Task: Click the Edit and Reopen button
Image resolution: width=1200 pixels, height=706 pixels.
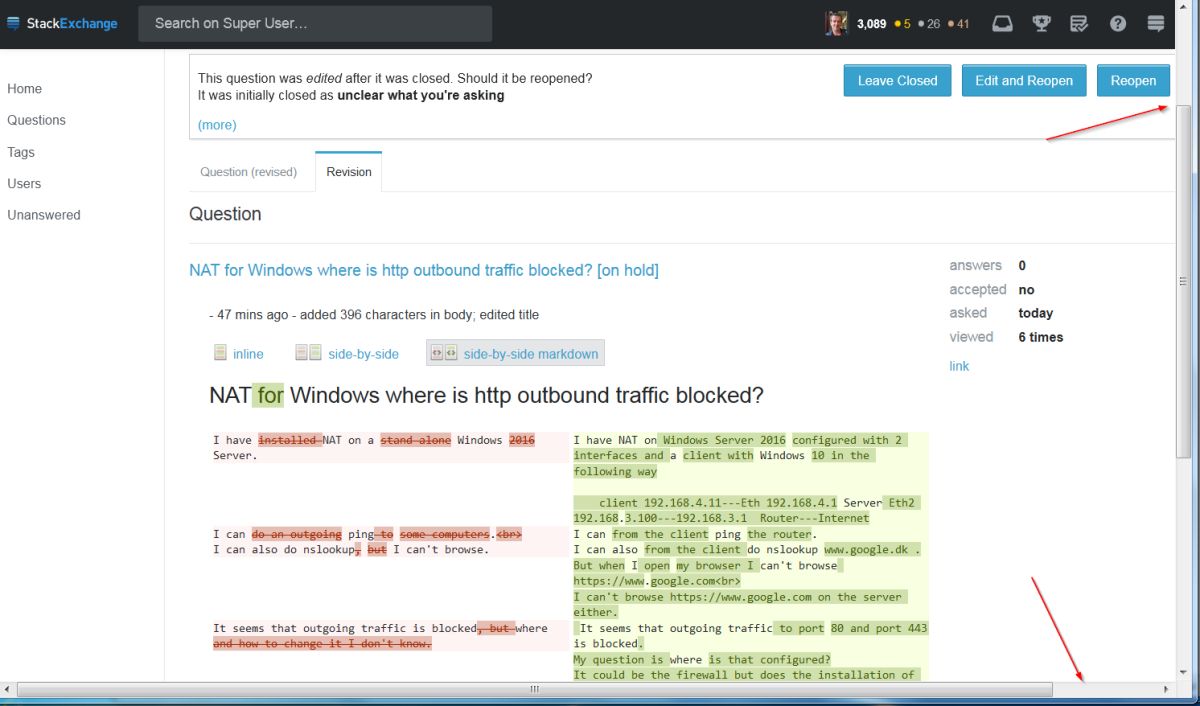Action: 1024,81
